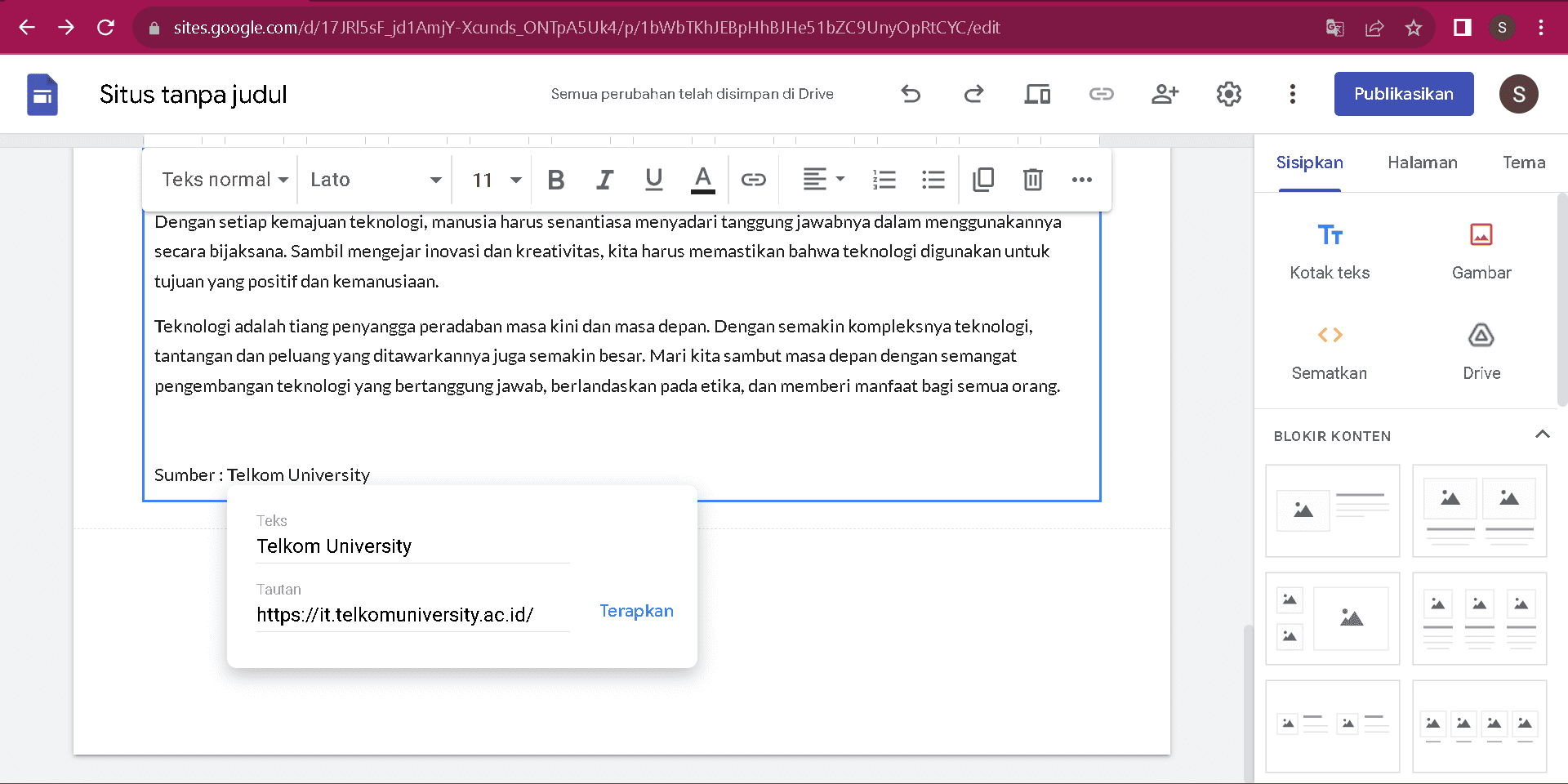1568x784 pixels.
Task: Apply a numbered list
Action: 884,180
